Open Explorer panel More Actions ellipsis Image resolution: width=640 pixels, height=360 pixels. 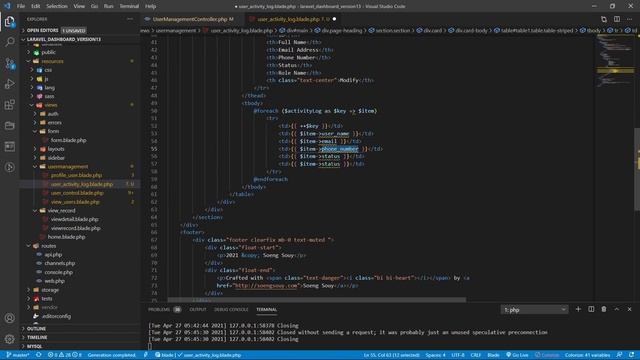(130, 19)
